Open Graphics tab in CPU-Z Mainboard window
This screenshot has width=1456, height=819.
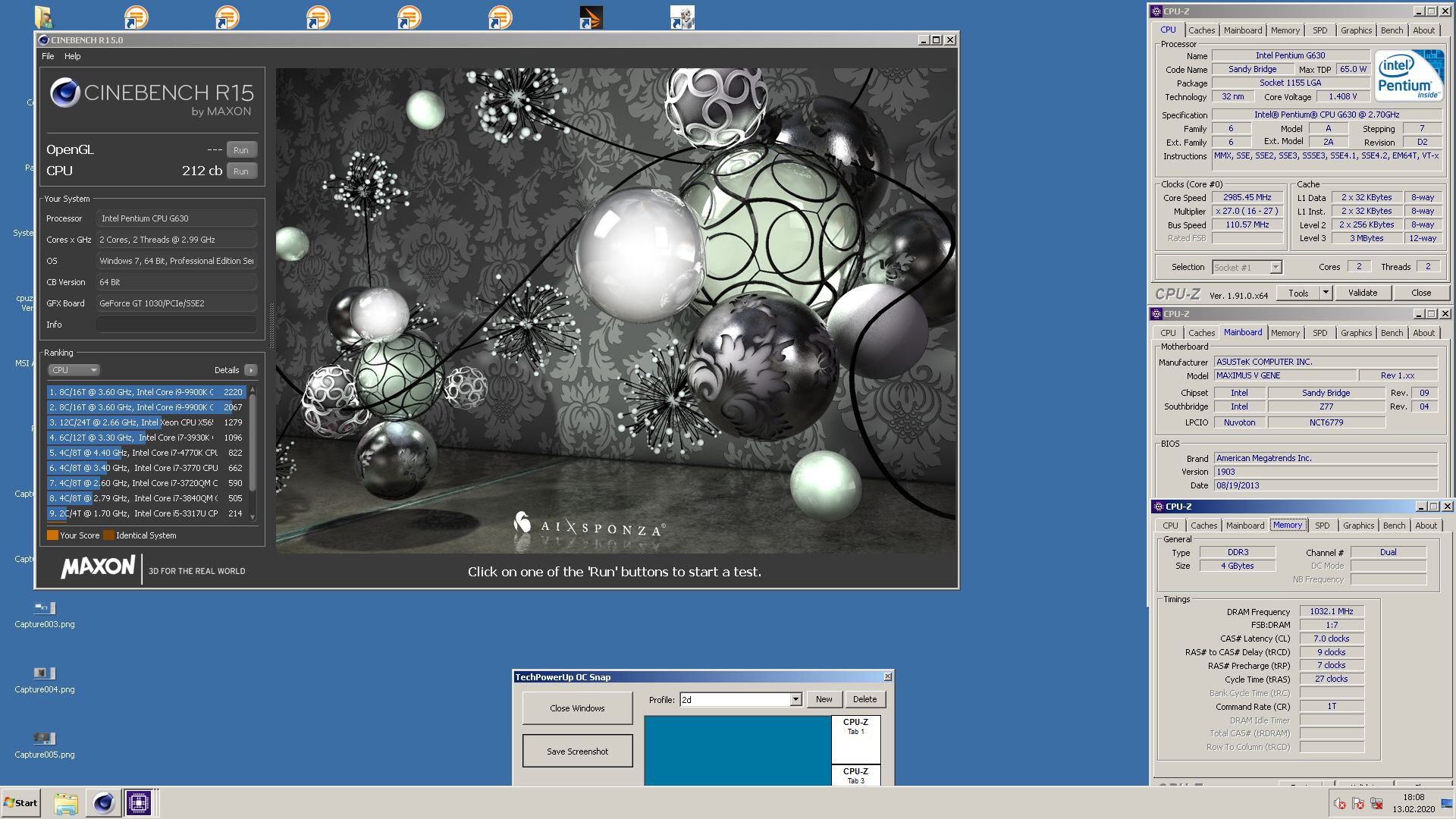[x=1356, y=333]
